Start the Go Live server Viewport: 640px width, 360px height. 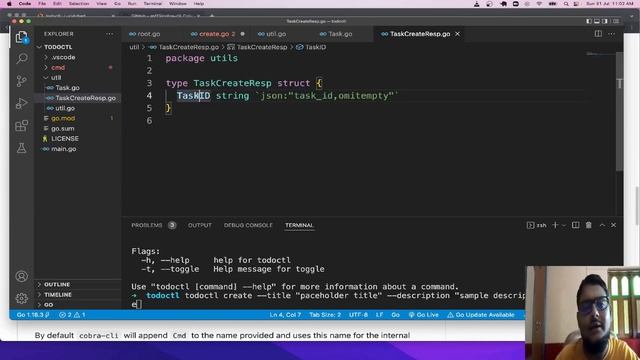423,315
